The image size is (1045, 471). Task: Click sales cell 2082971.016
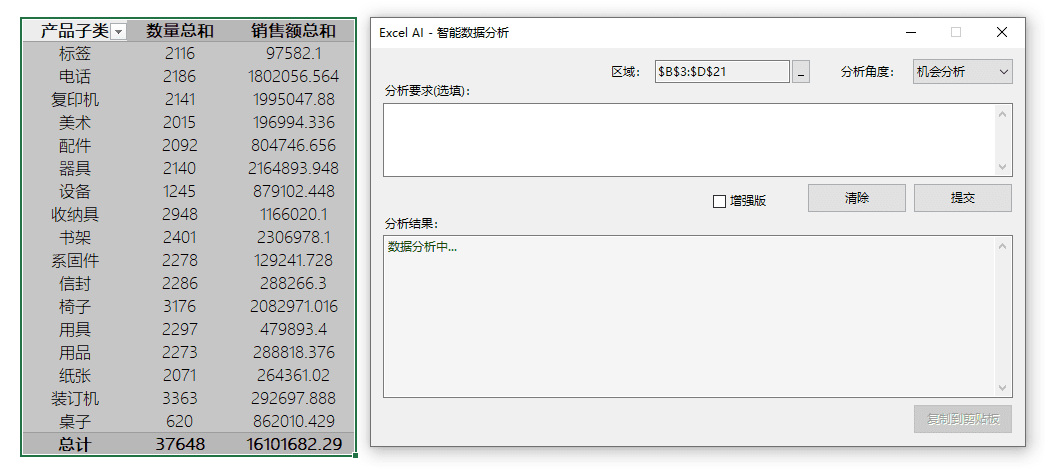pyautogui.click(x=294, y=306)
